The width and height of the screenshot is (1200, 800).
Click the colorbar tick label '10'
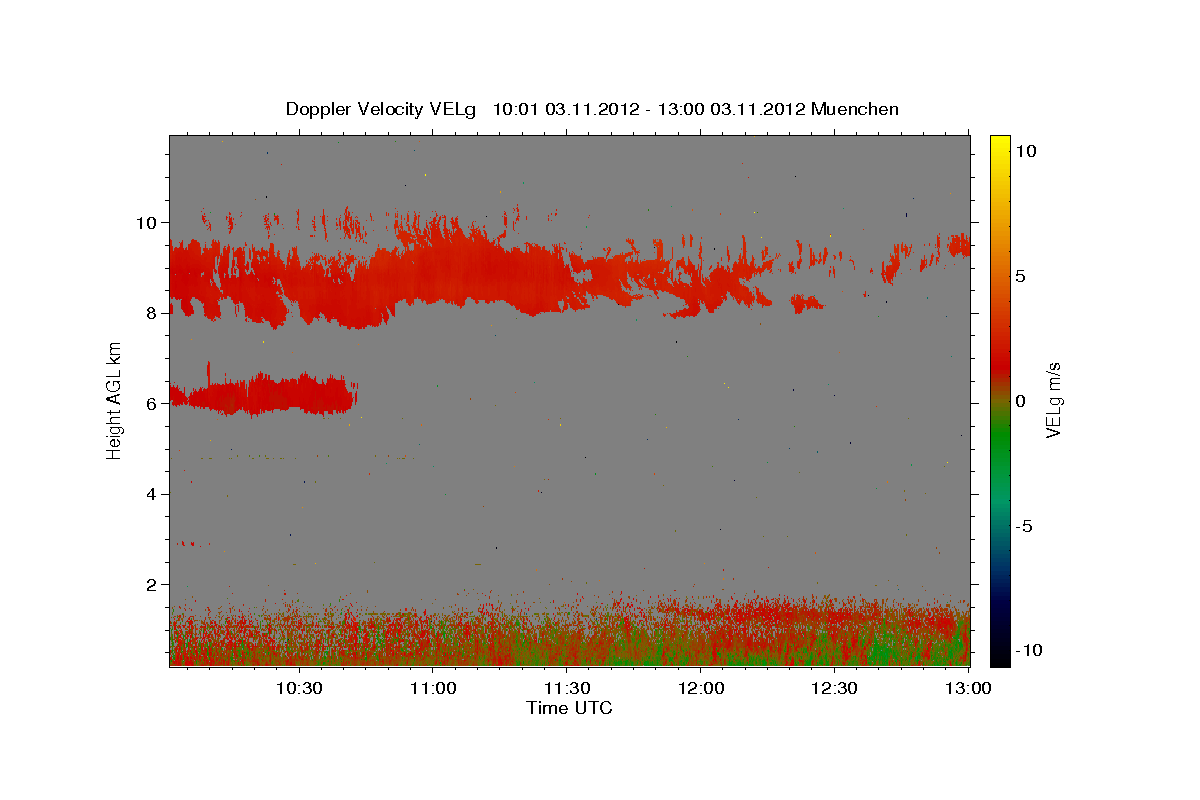[1025, 151]
